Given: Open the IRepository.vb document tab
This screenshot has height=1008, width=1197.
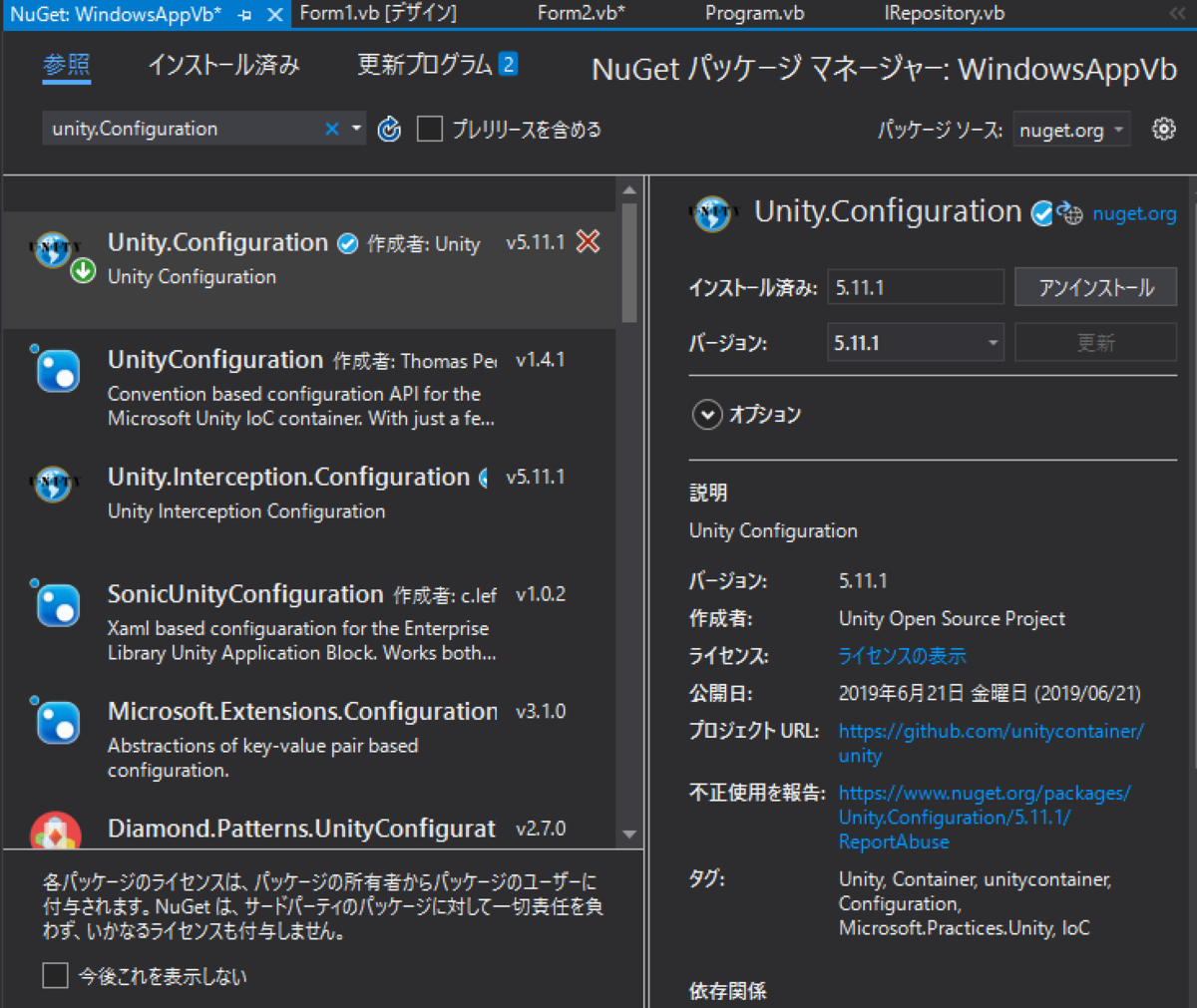Looking at the screenshot, I should point(945,14).
